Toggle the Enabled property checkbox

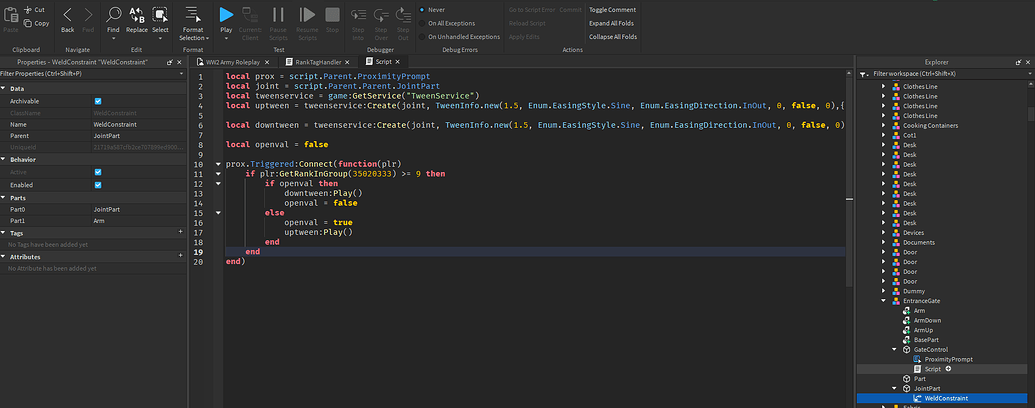click(98, 186)
